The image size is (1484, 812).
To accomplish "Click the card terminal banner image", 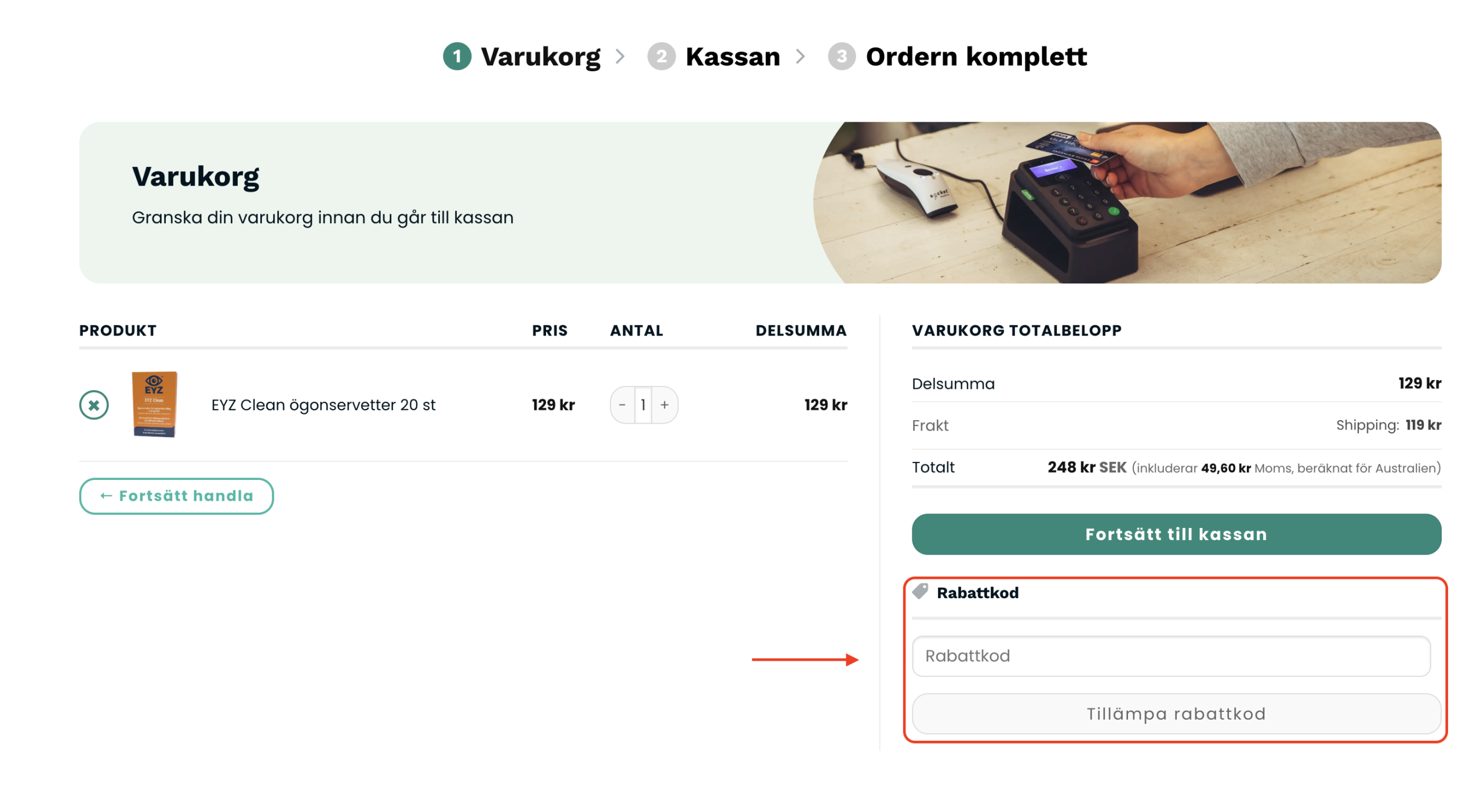I will pos(1126,202).
